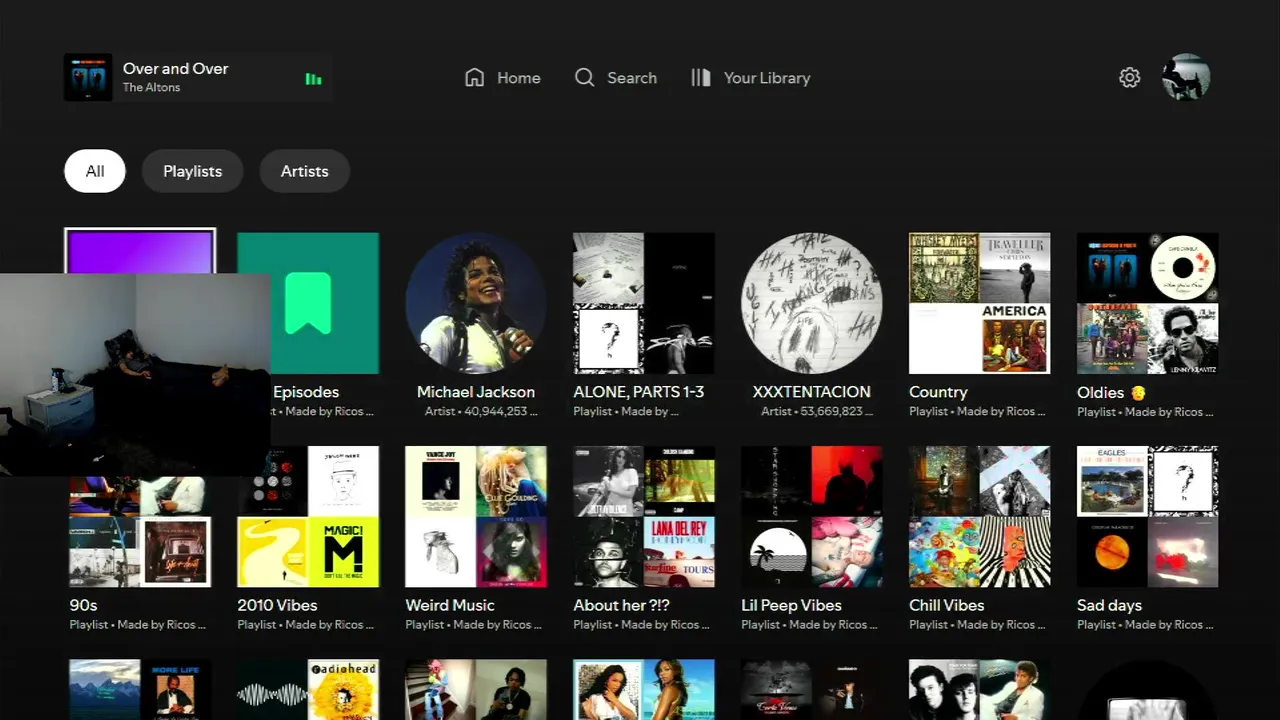Viewport: 1280px width, 720px height.
Task: Open the Chill Vibes playlist cover
Action: [x=980, y=516]
